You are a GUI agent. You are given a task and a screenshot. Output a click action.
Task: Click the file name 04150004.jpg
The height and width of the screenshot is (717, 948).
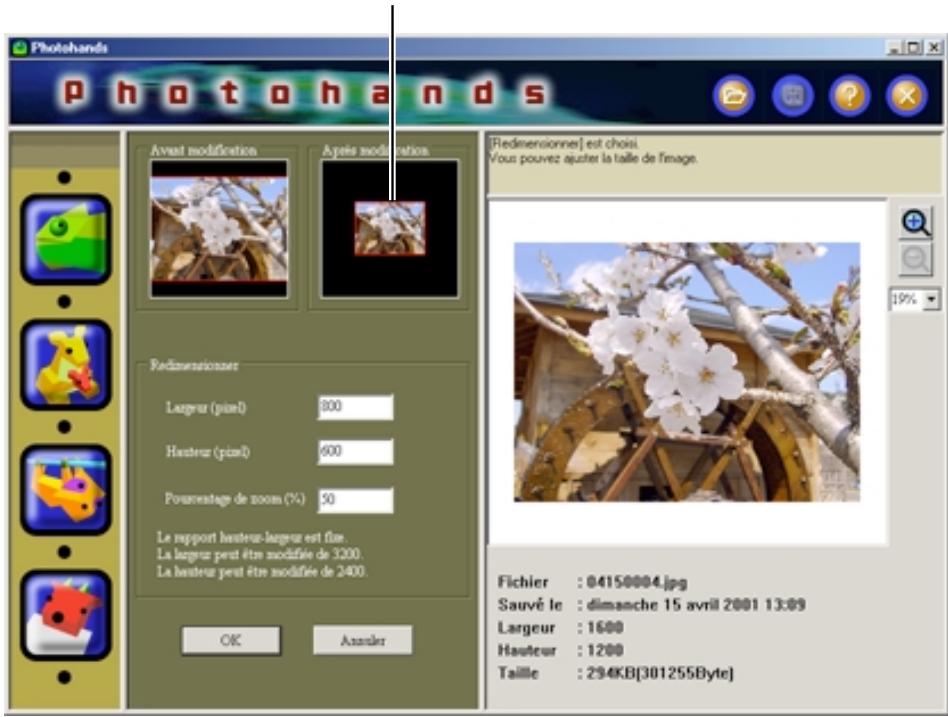pos(637,582)
